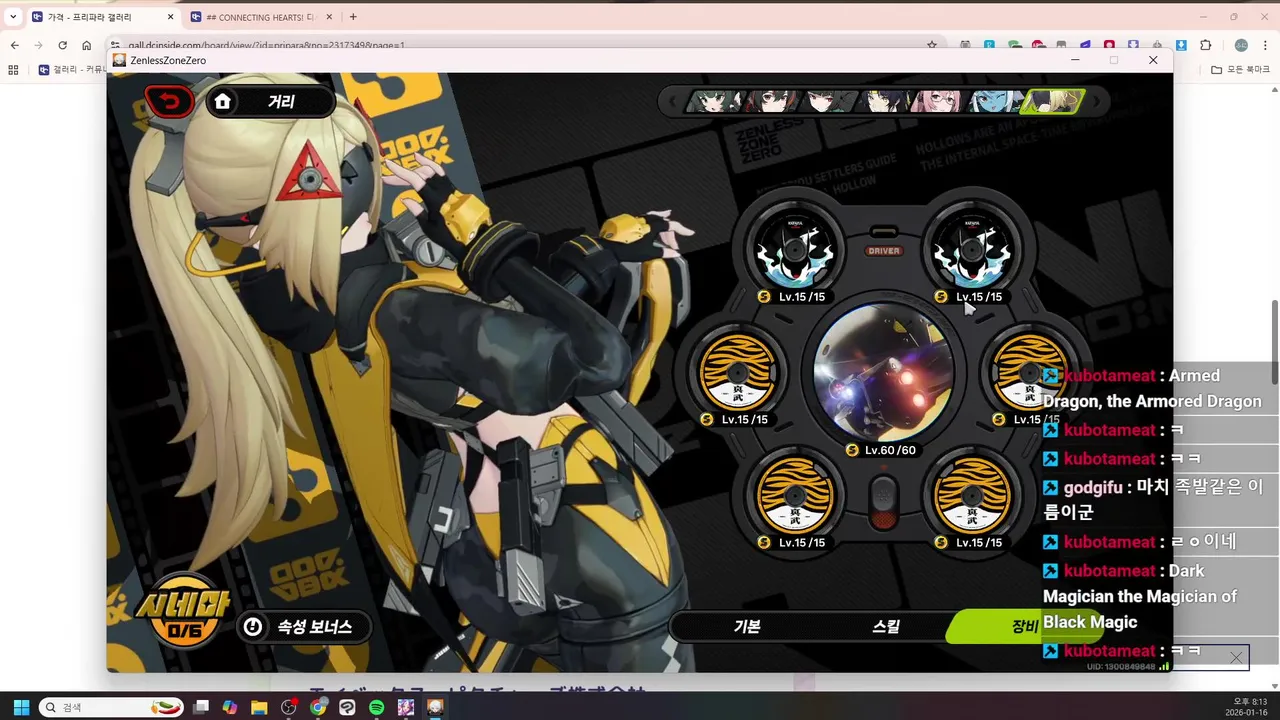Click the Chrome tab list dropdown arrow
The image size is (1280, 720).
[x=13, y=17]
